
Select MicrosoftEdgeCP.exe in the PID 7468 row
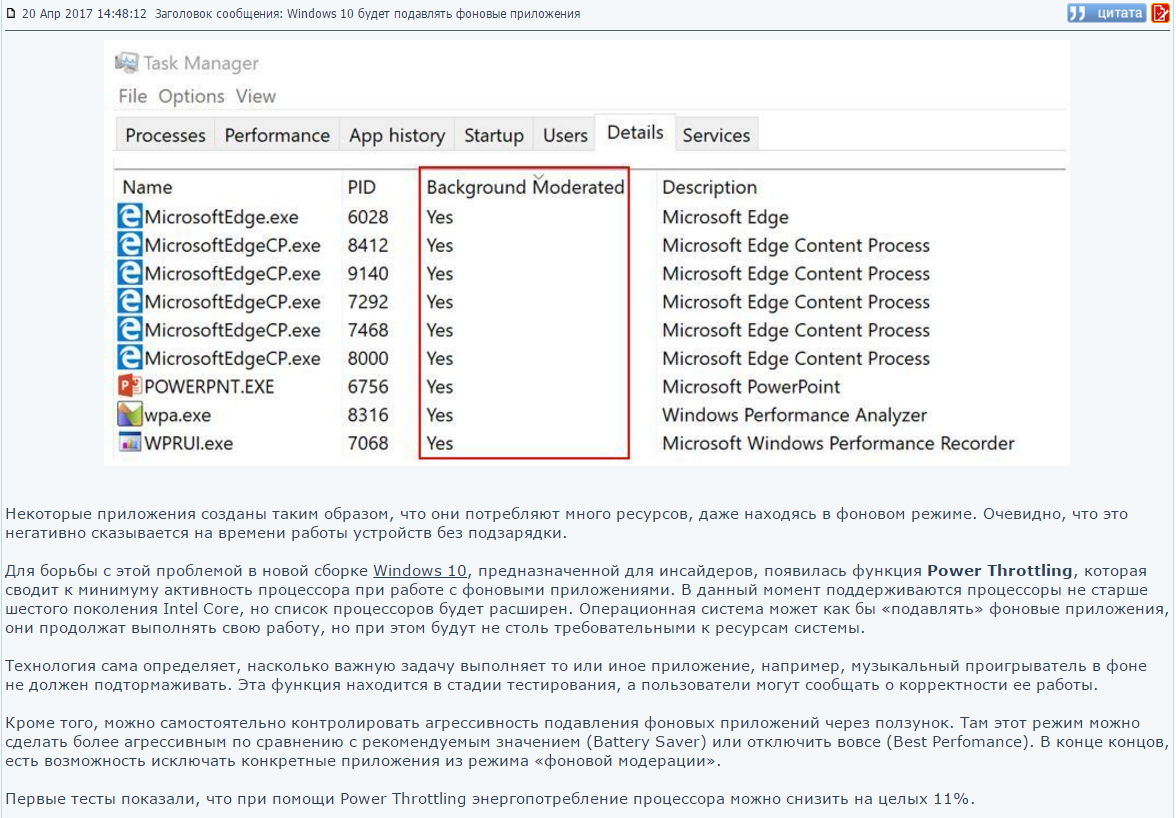232,331
